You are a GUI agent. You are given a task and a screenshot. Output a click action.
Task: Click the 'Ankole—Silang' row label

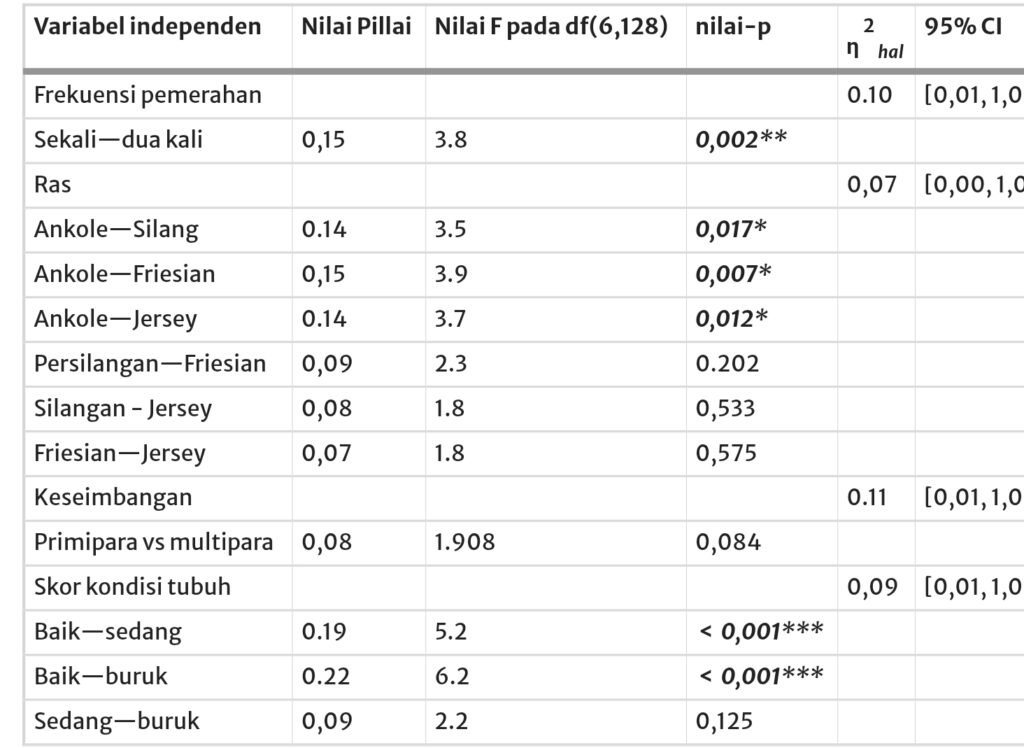click(x=116, y=230)
